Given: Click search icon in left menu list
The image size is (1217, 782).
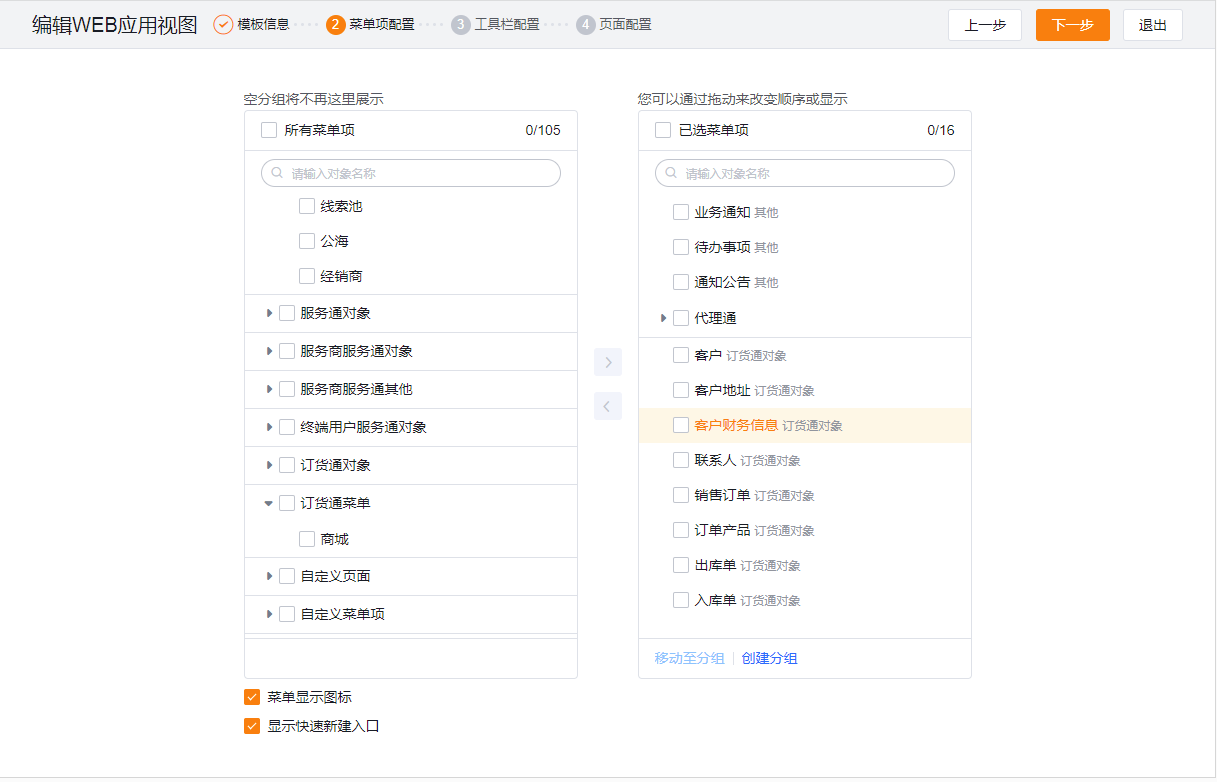Looking at the screenshot, I should (278, 173).
